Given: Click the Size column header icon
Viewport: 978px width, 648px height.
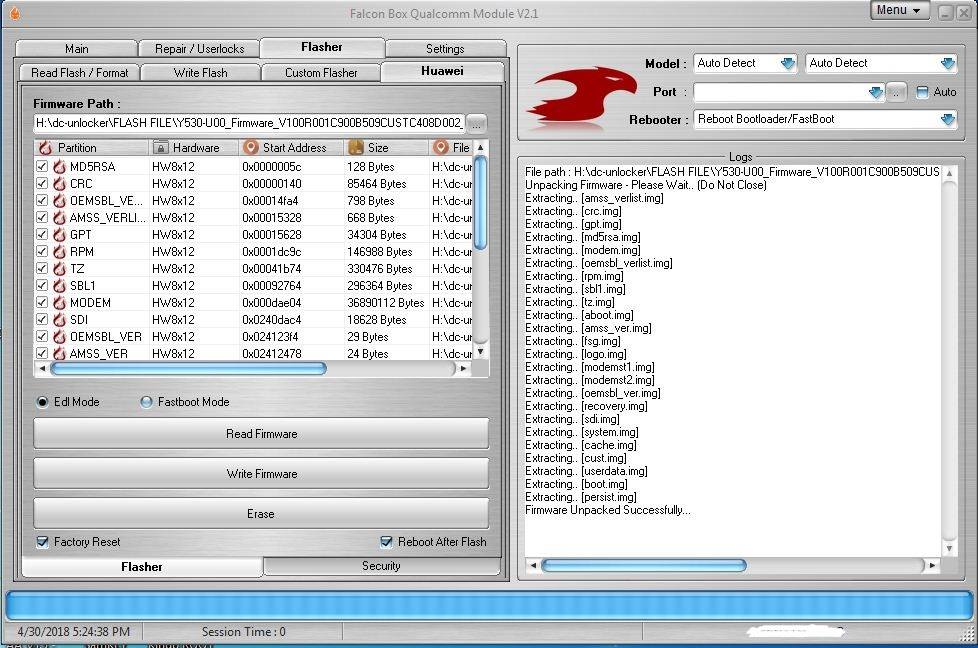Looking at the screenshot, I should coord(356,148).
